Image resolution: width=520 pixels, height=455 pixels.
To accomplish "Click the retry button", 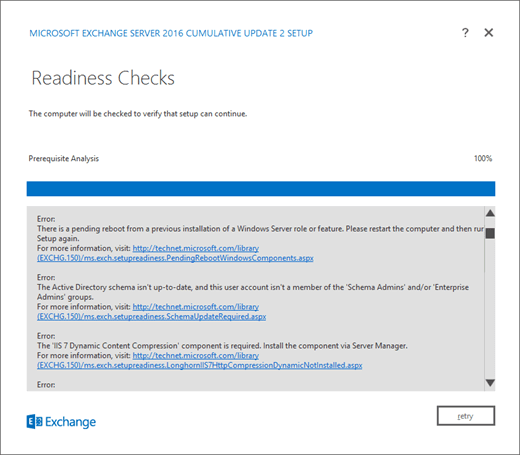I will point(466,416).
